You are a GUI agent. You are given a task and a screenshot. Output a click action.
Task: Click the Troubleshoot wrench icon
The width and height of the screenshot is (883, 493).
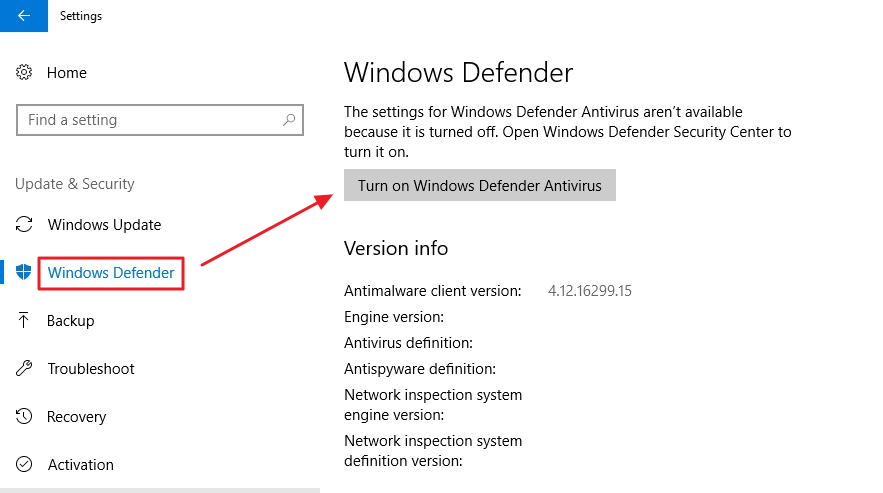(x=24, y=368)
